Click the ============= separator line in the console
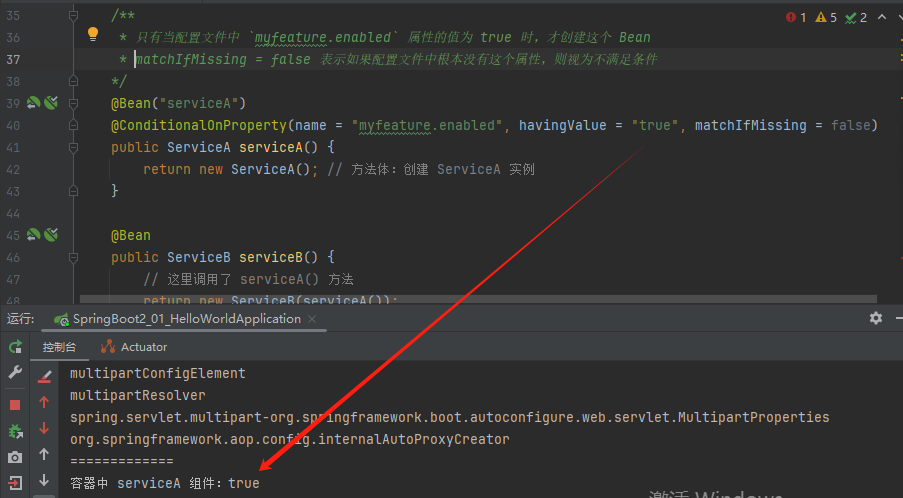Viewport: 903px width, 498px height. [122, 461]
